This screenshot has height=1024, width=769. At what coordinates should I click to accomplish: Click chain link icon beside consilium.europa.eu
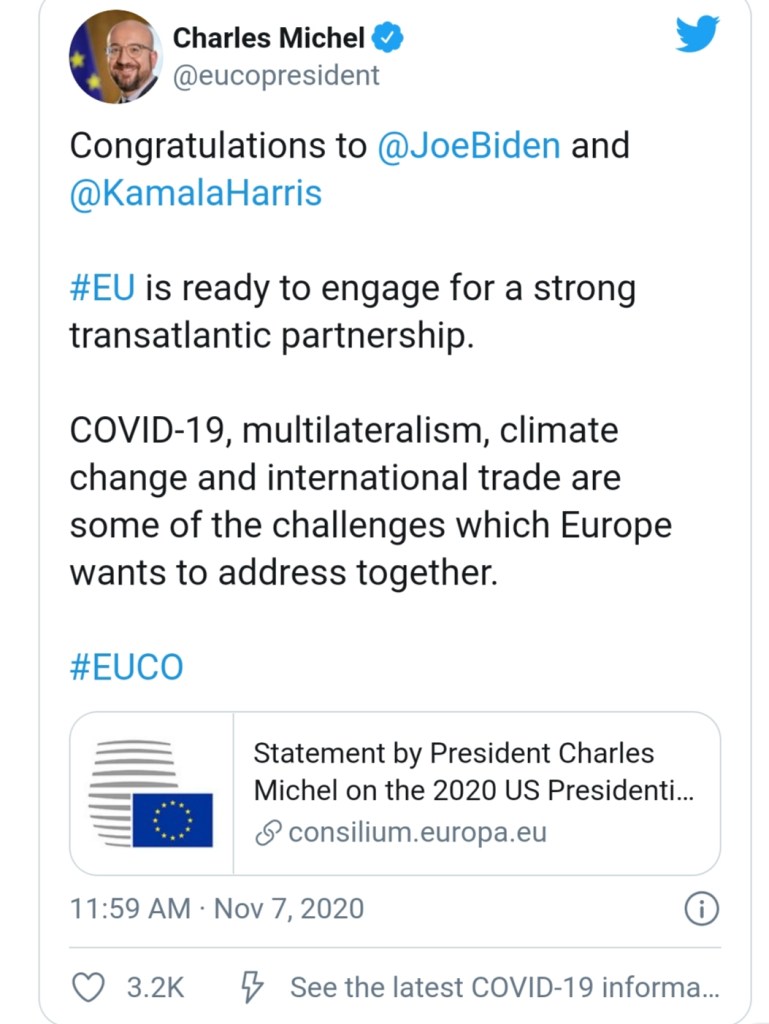click(x=268, y=833)
